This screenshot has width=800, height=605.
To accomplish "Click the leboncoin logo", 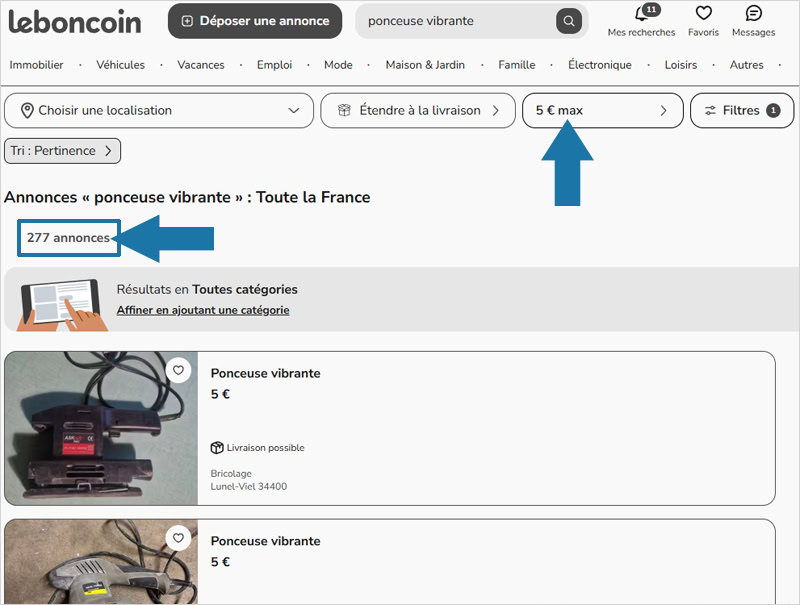I will click(x=74, y=21).
